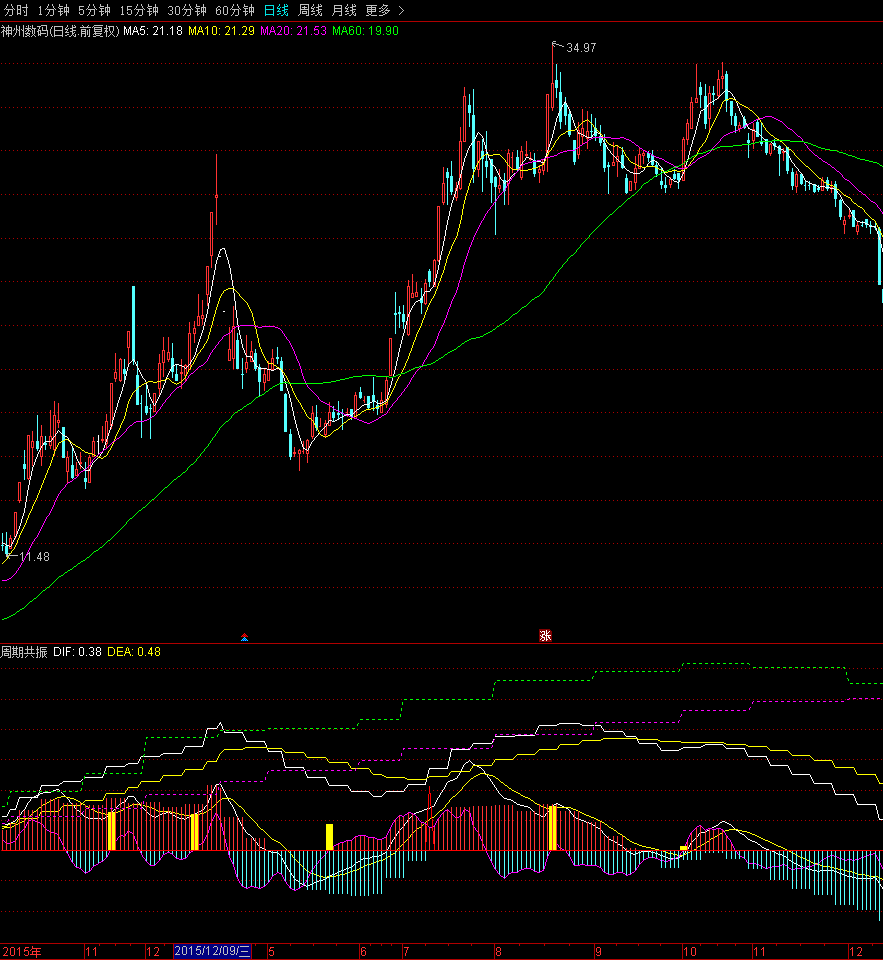This screenshot has width=883, height=960.
Task: Switch to the 周线 weekly chart tab
Action: tap(310, 10)
